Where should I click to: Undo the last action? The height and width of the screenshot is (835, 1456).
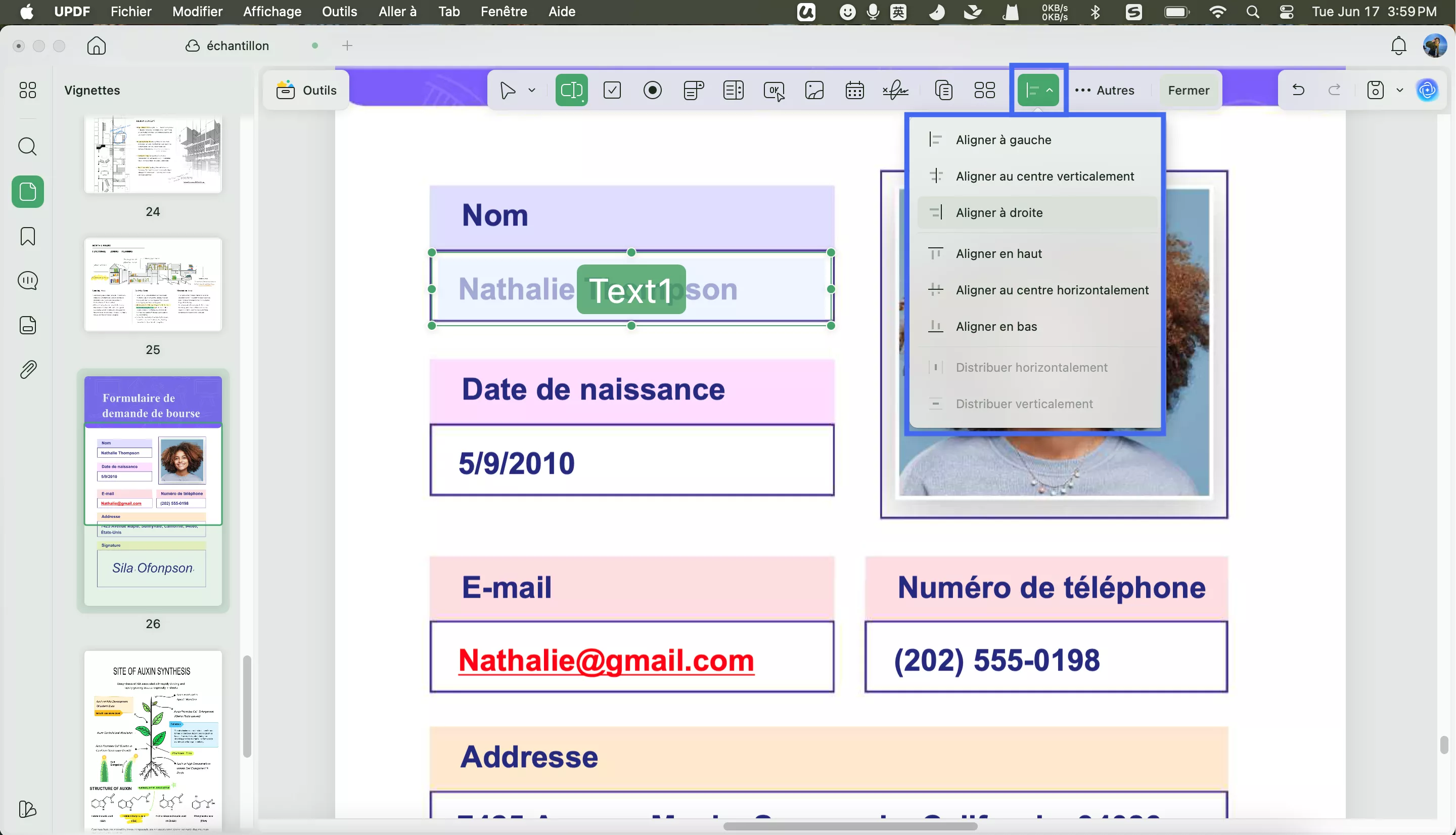click(1298, 90)
